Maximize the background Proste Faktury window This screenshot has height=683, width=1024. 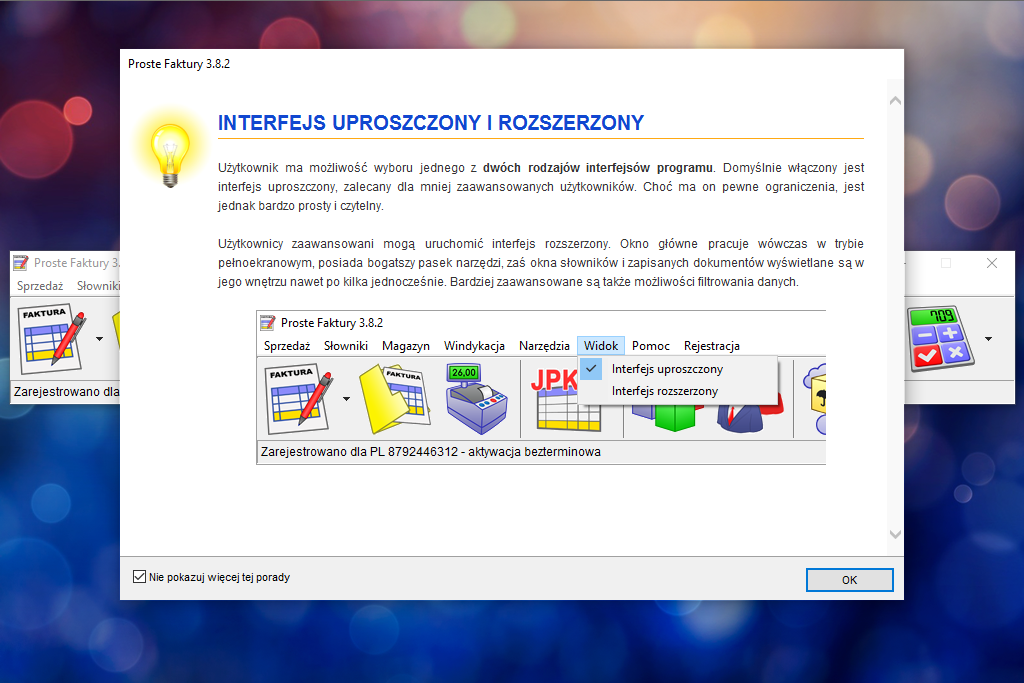[946, 263]
